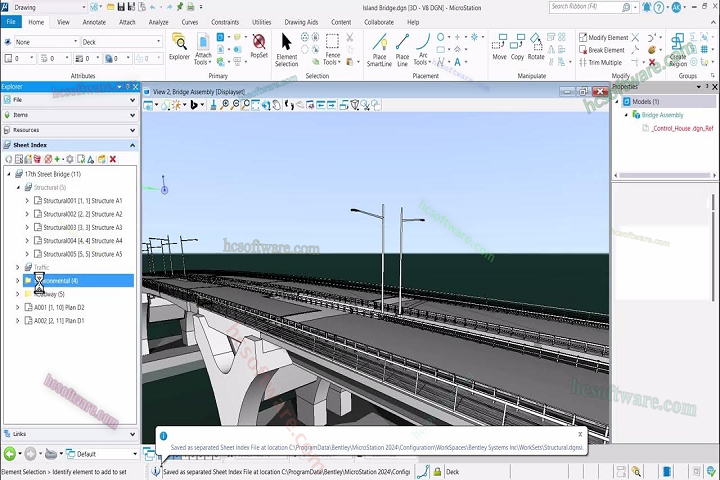Click Pan View hand icon
This screenshot has height=480, width=720.
(277, 105)
